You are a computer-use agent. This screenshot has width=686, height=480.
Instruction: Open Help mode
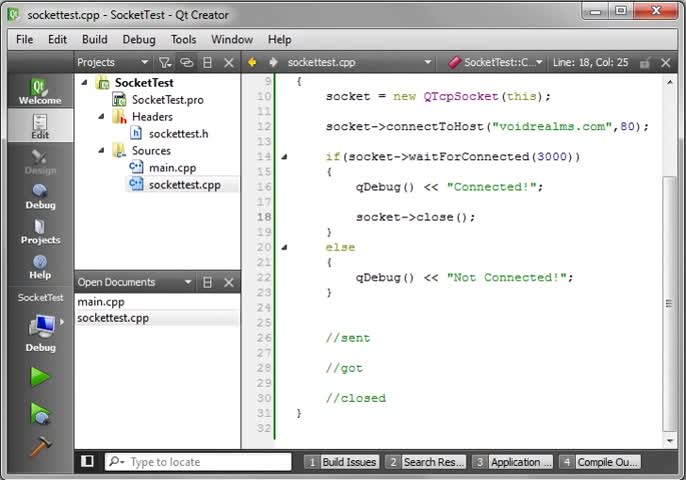tap(40, 266)
